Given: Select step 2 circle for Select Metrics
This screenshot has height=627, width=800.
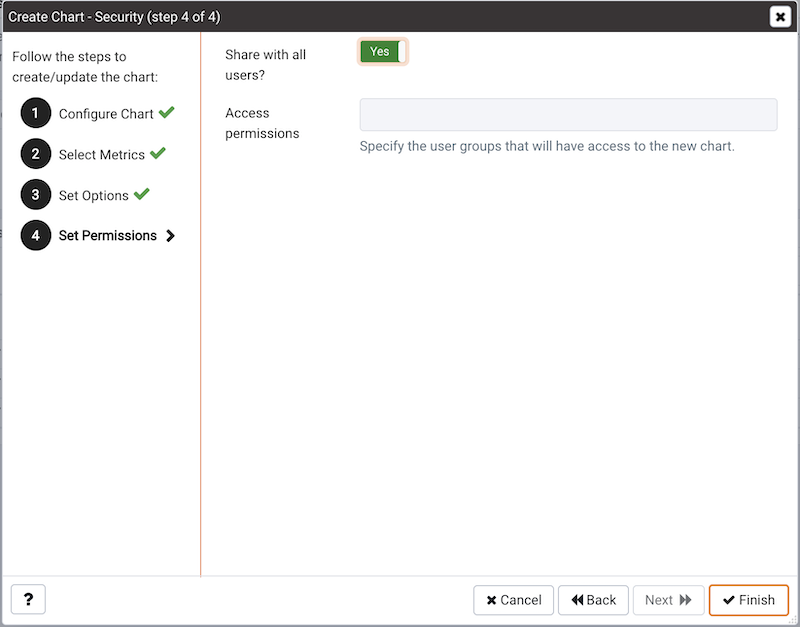Looking at the screenshot, I should click(36, 154).
